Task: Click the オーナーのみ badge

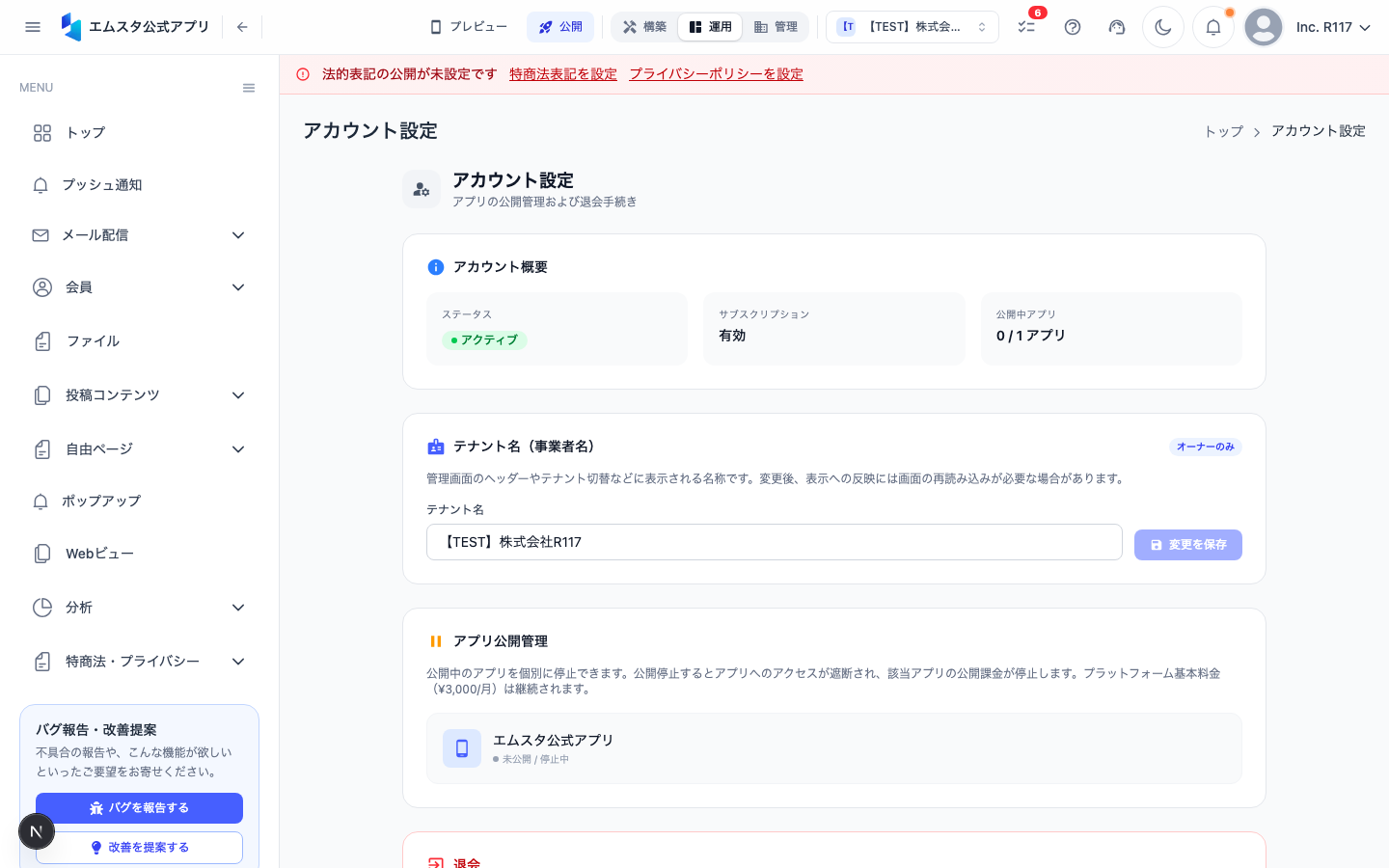Action: [1206, 447]
